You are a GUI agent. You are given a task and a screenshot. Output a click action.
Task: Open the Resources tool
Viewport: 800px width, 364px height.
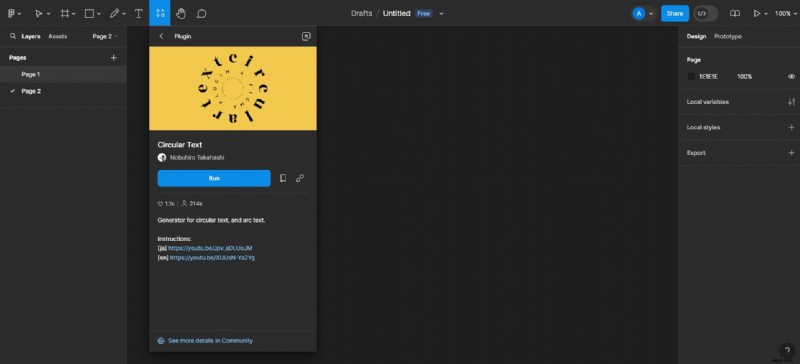click(x=160, y=13)
